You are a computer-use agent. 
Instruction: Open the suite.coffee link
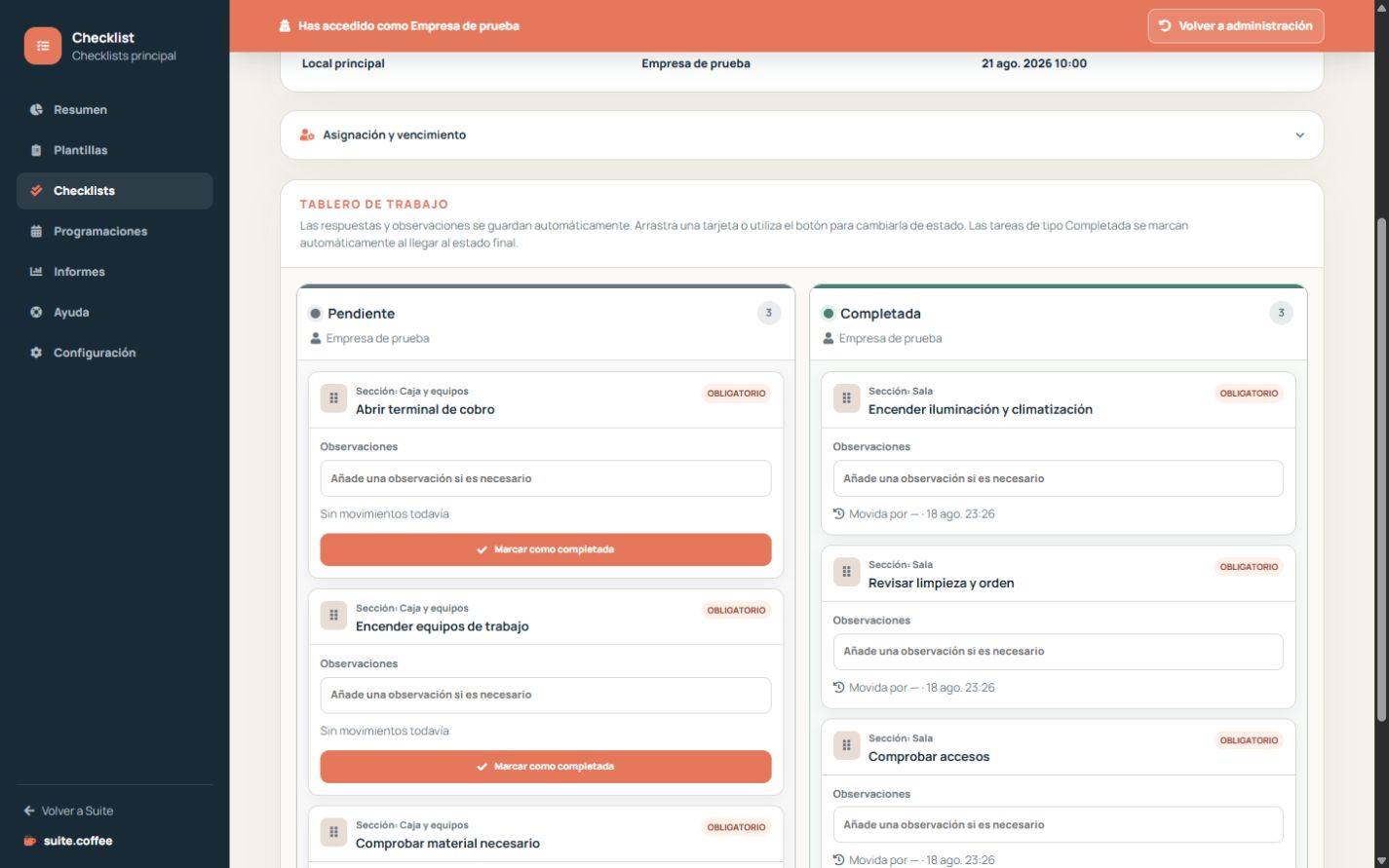68,841
